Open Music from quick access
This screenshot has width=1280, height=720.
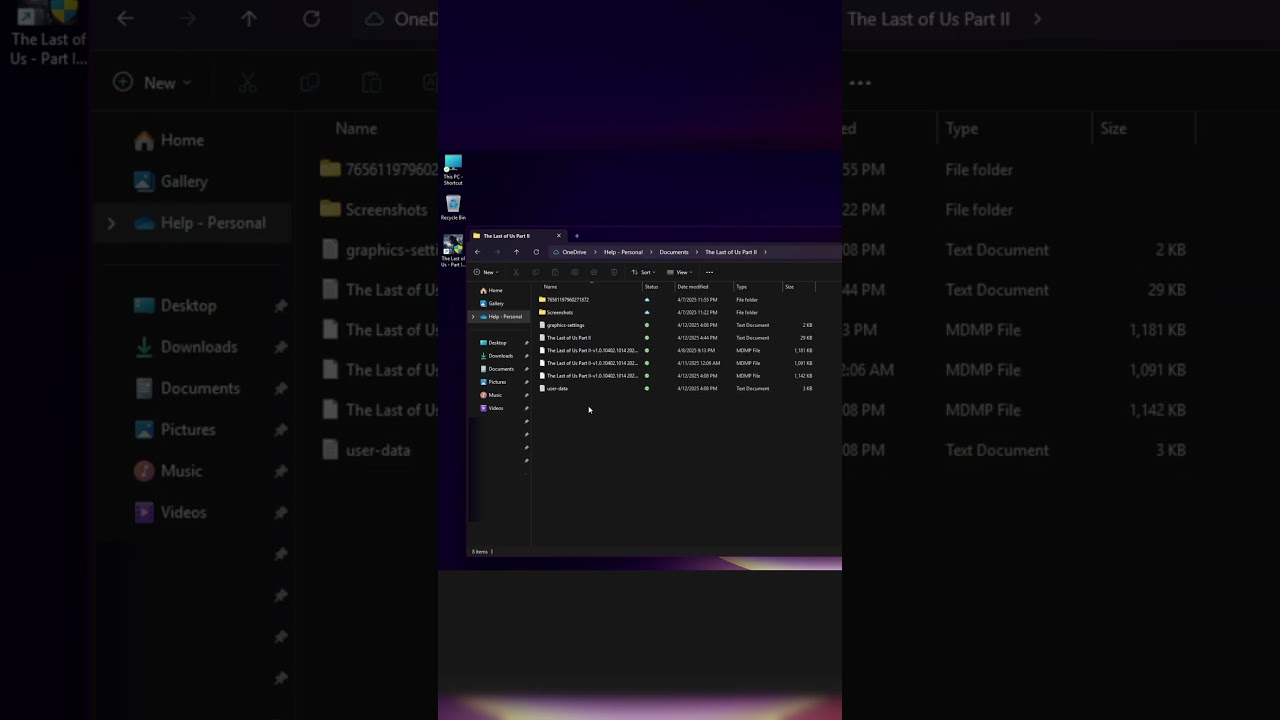495,395
